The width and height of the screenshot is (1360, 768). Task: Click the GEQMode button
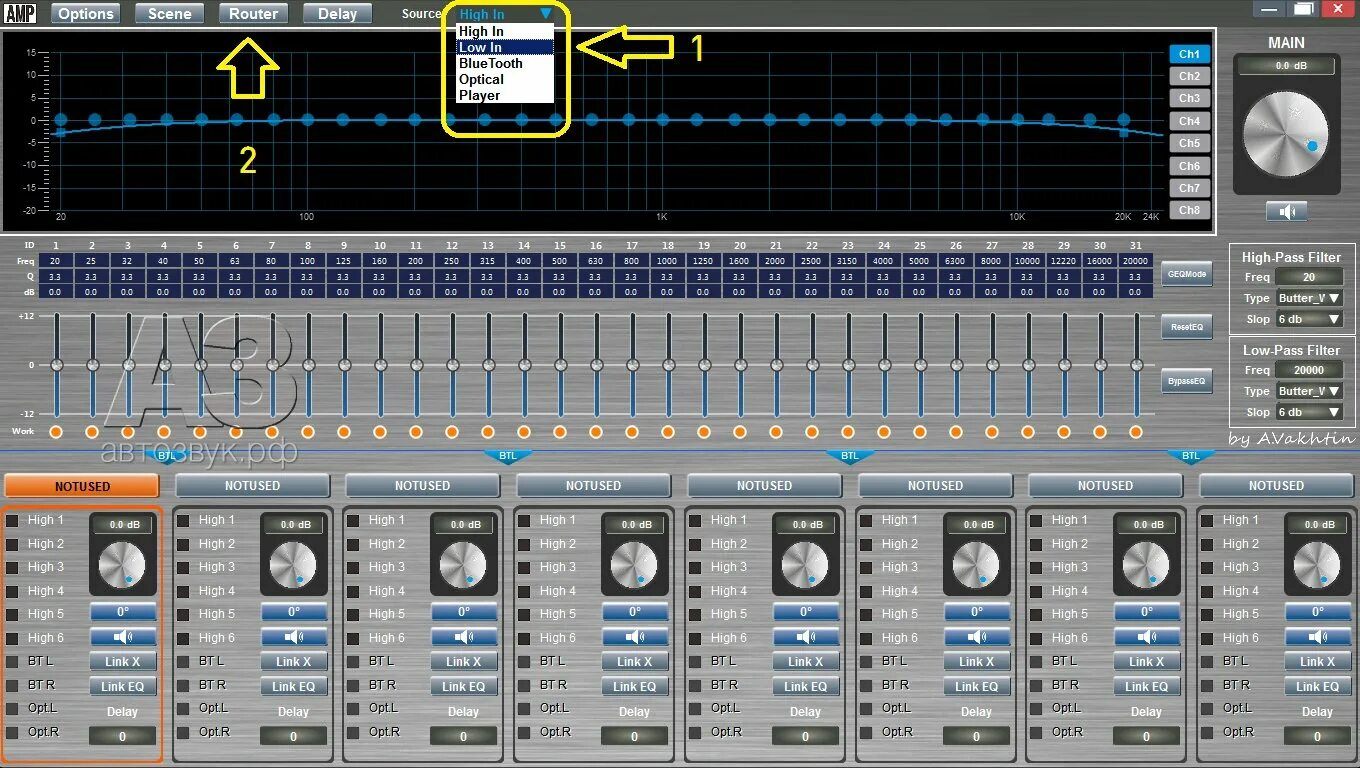pyautogui.click(x=1186, y=273)
